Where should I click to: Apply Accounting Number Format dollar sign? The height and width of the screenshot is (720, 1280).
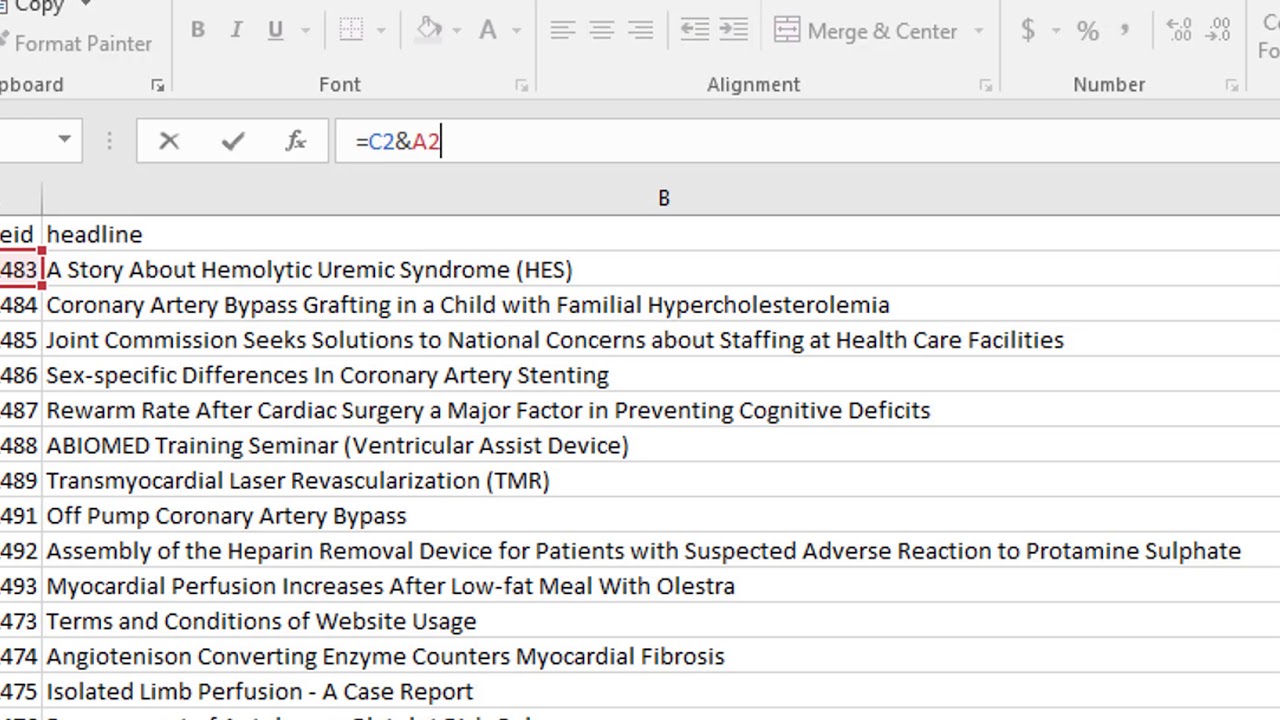[1027, 30]
